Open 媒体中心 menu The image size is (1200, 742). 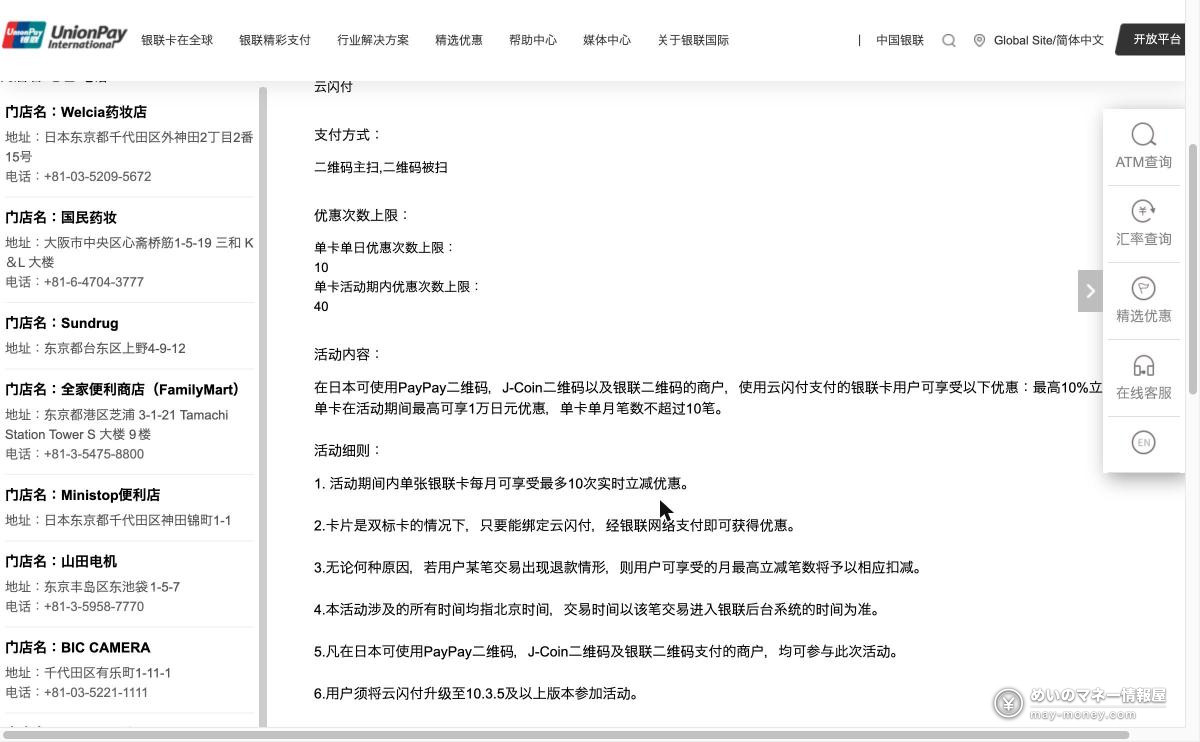(607, 40)
